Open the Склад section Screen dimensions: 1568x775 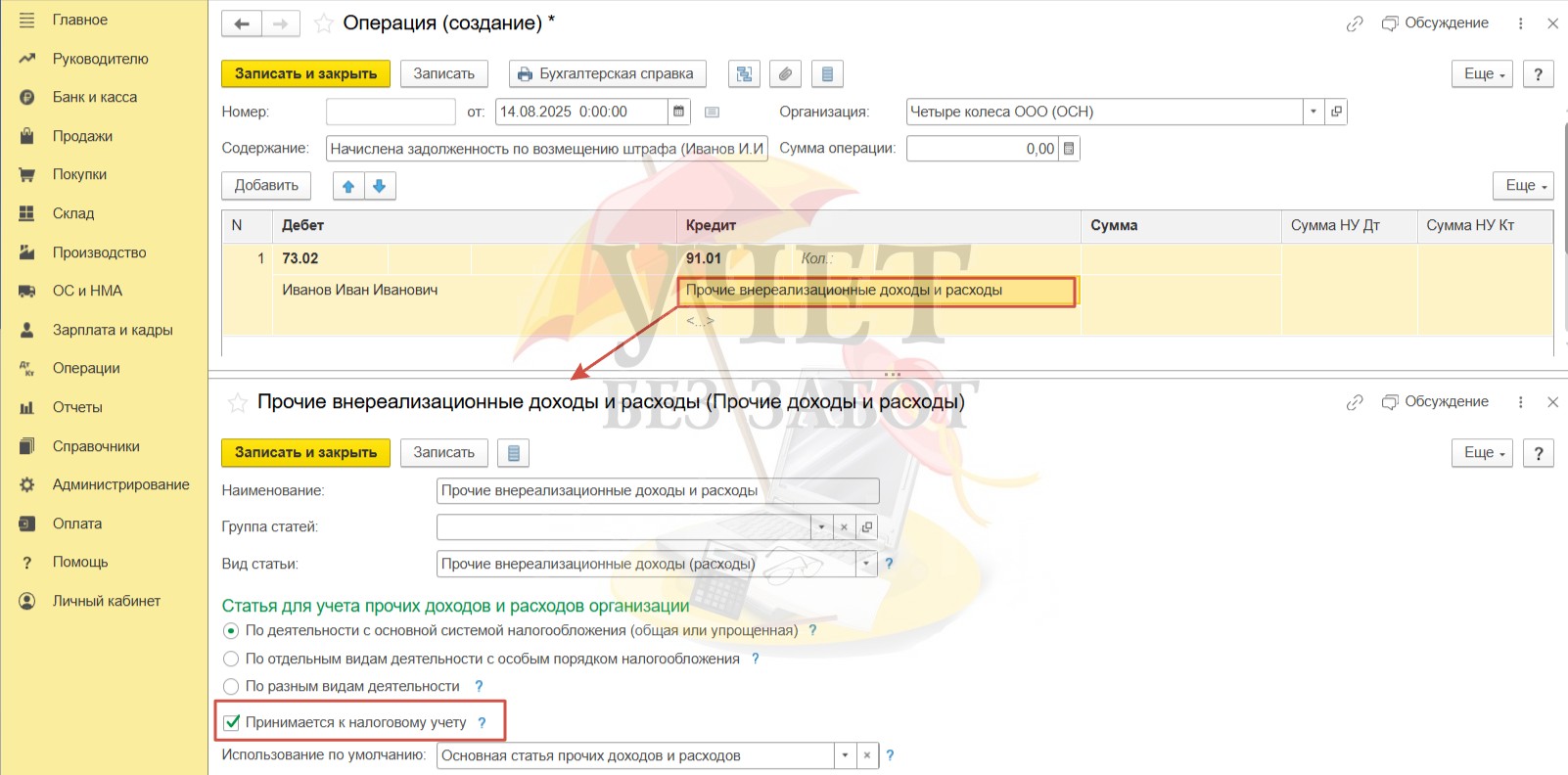[x=73, y=213]
